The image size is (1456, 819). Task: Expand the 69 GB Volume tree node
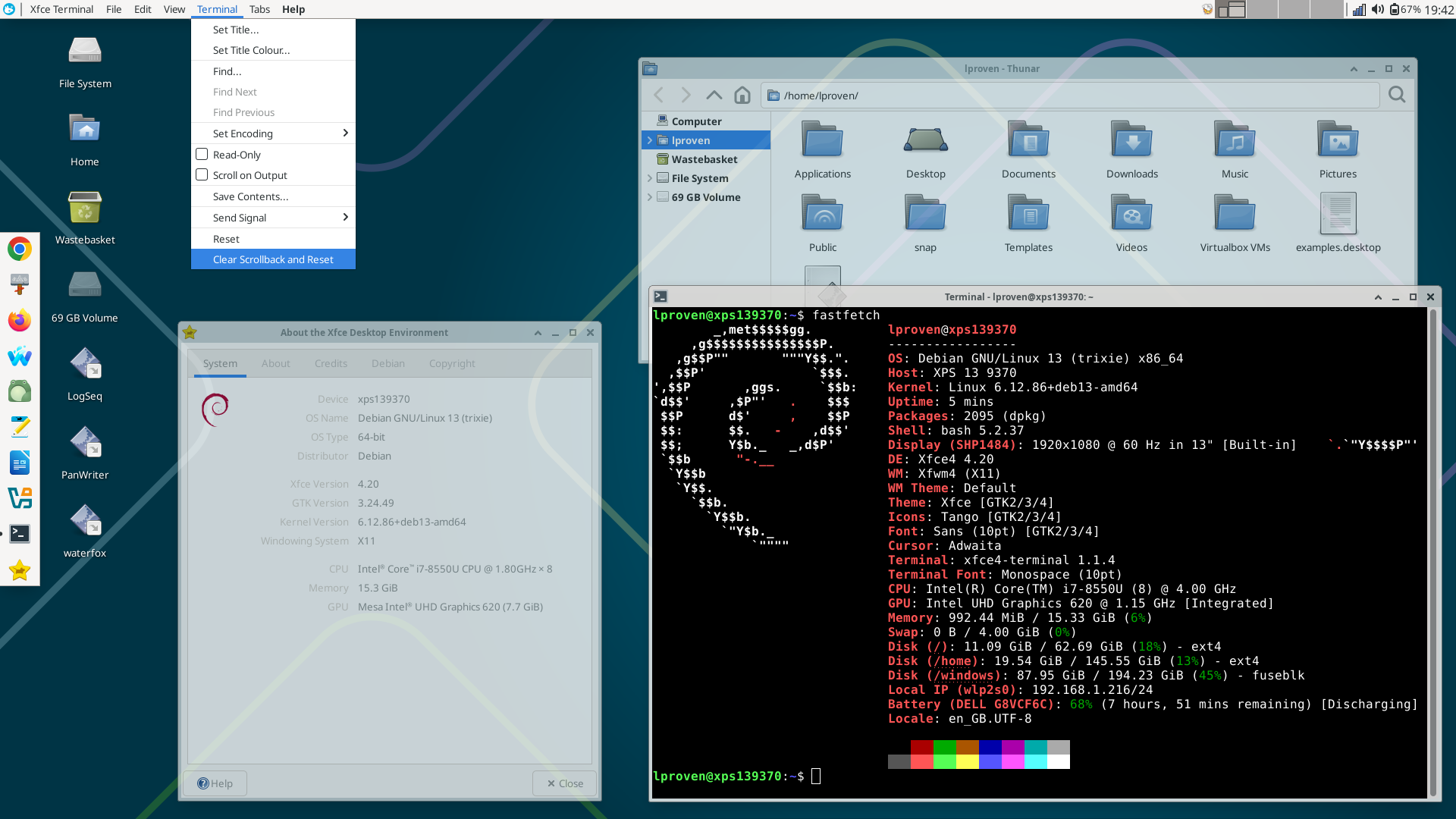tap(650, 197)
